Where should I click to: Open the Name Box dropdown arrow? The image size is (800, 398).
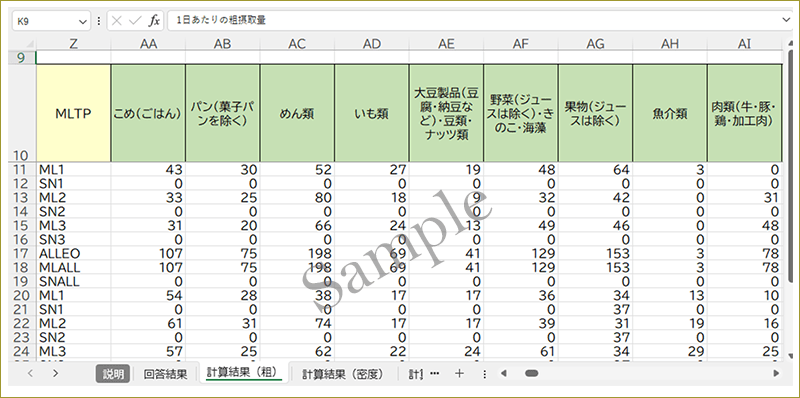83,21
